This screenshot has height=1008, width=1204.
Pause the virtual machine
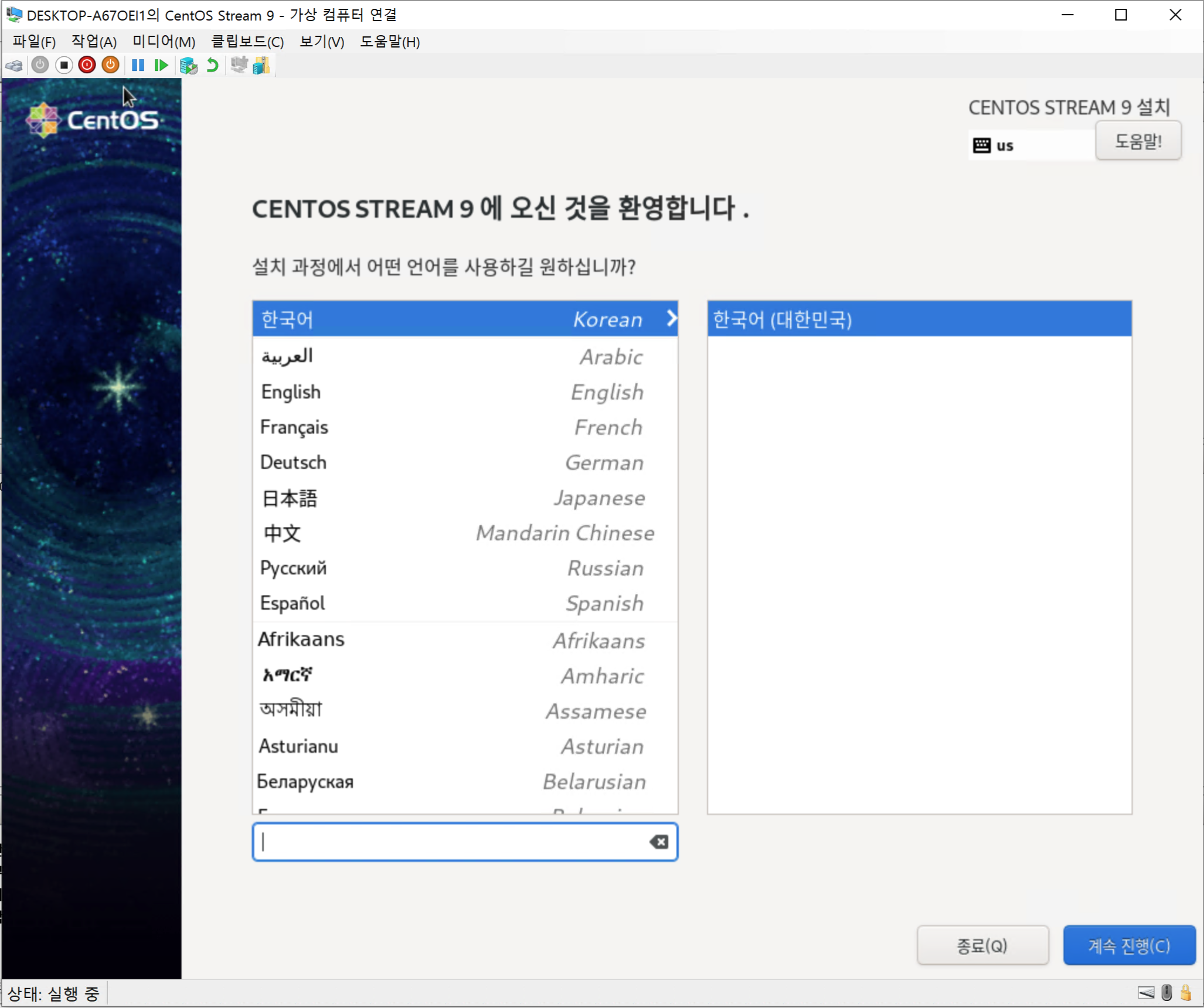coord(138,65)
